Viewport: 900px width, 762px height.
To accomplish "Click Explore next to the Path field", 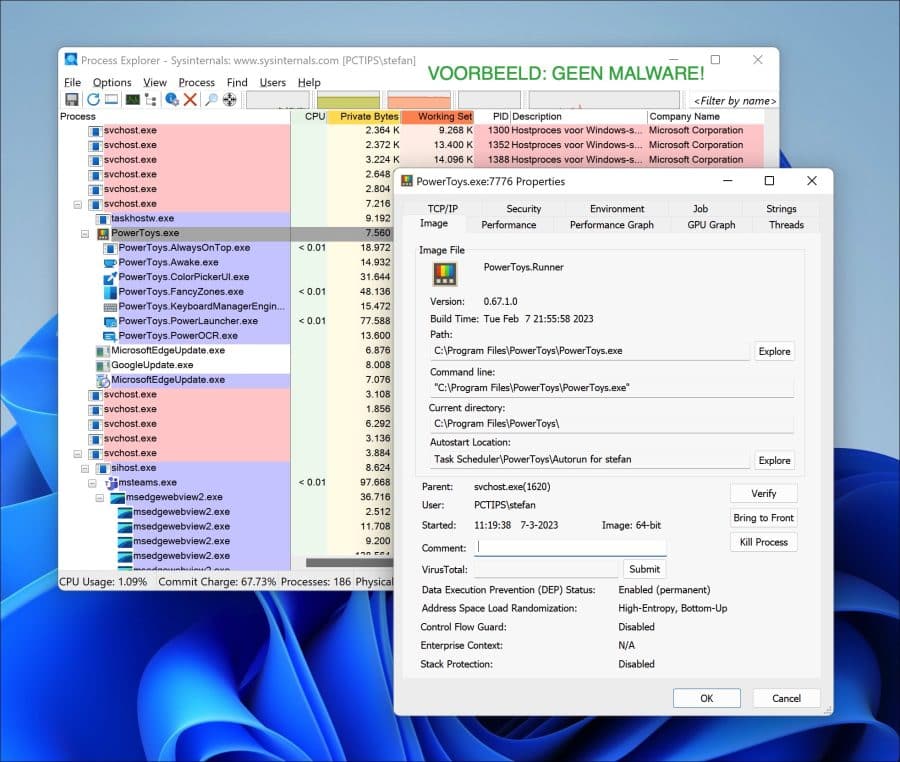I will coord(774,351).
